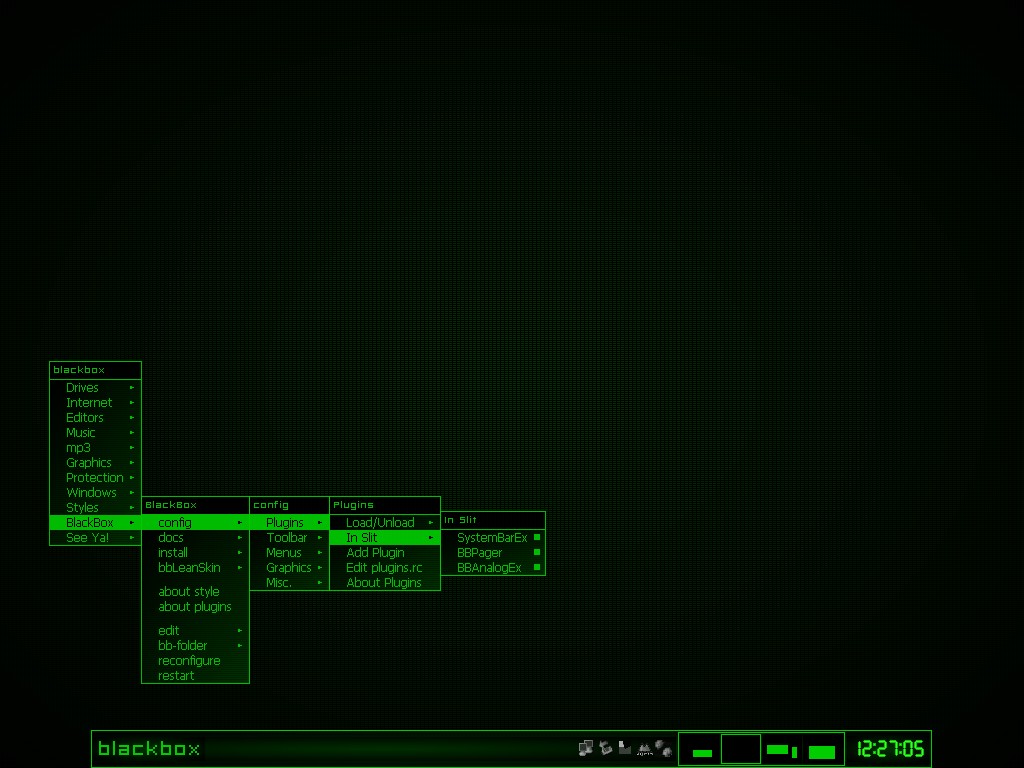
Task: Switch to the first pager workspace
Action: click(701, 748)
